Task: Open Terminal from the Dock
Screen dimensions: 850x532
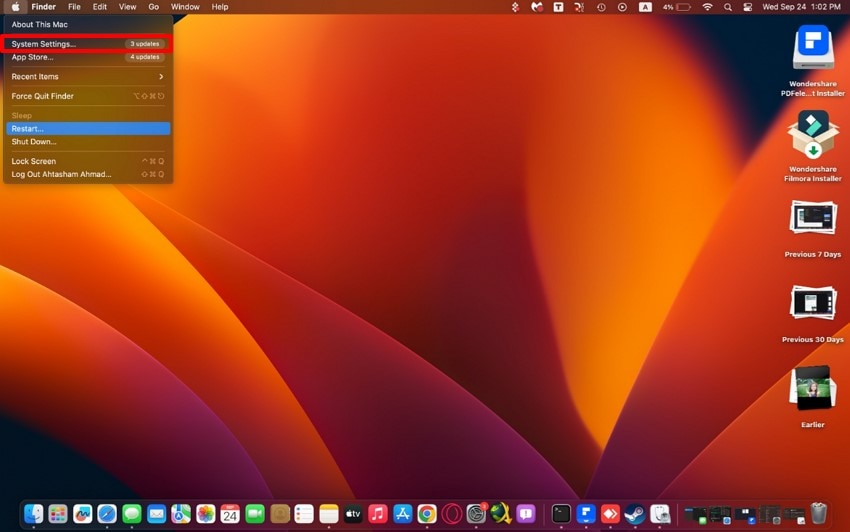Action: click(x=561, y=514)
